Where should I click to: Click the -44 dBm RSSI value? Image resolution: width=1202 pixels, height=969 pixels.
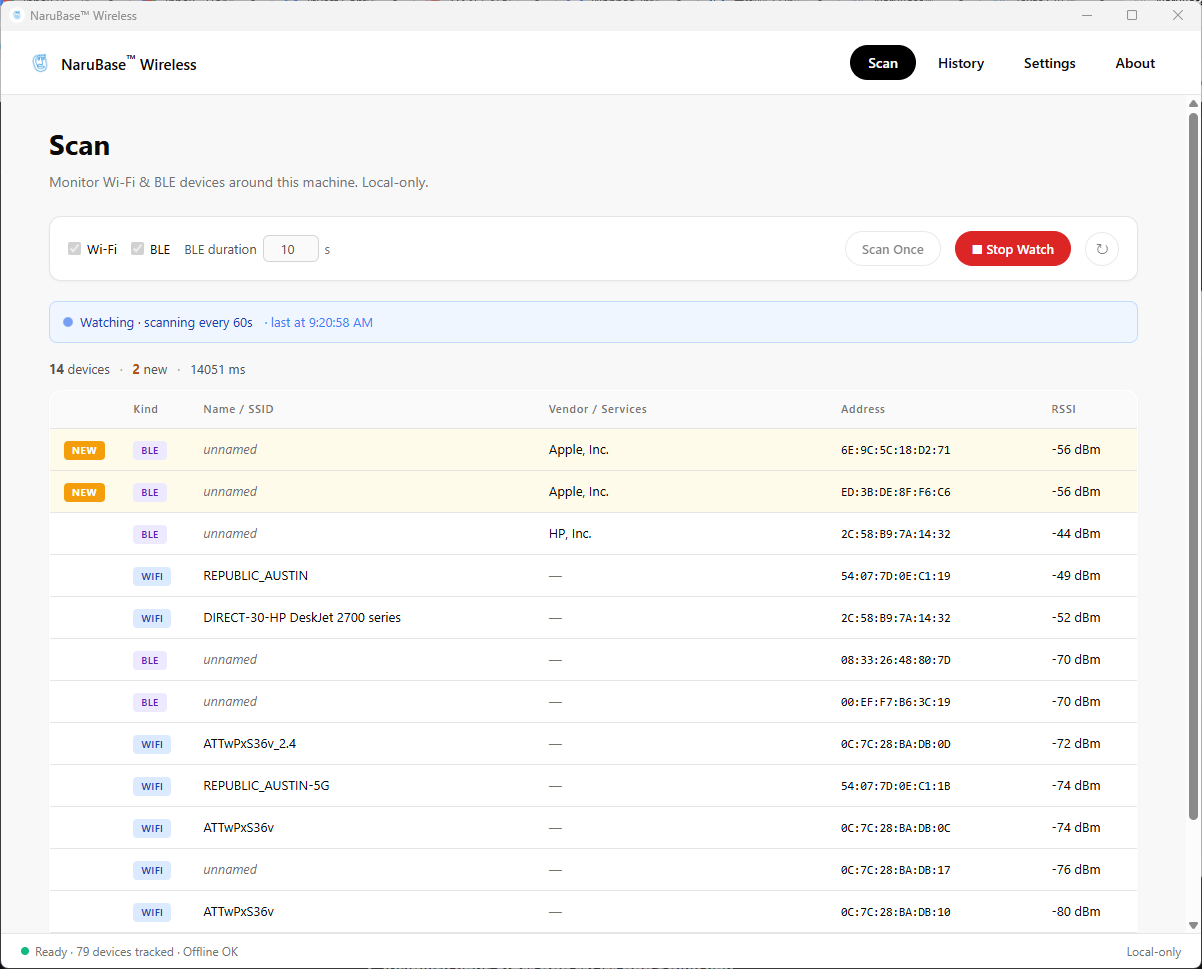click(x=1076, y=534)
